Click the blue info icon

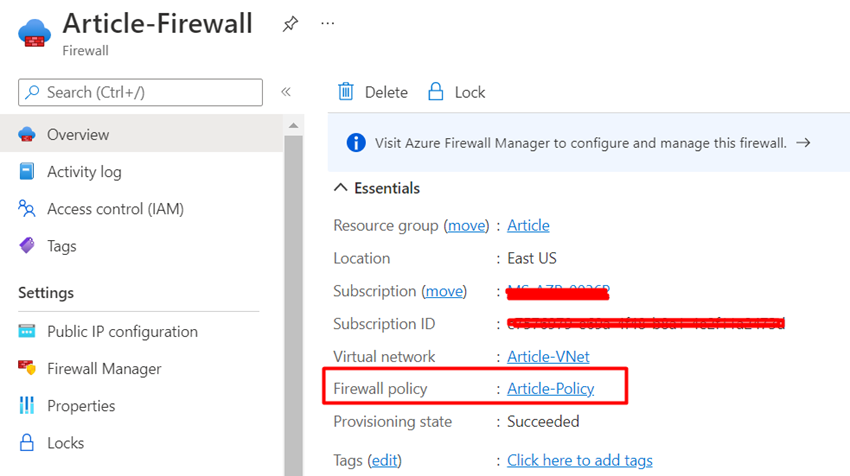356,143
